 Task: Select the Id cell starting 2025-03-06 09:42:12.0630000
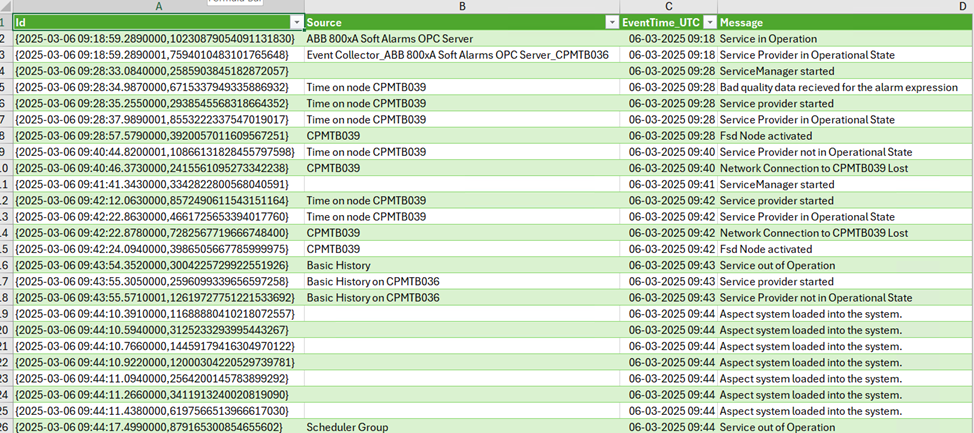(x=159, y=200)
